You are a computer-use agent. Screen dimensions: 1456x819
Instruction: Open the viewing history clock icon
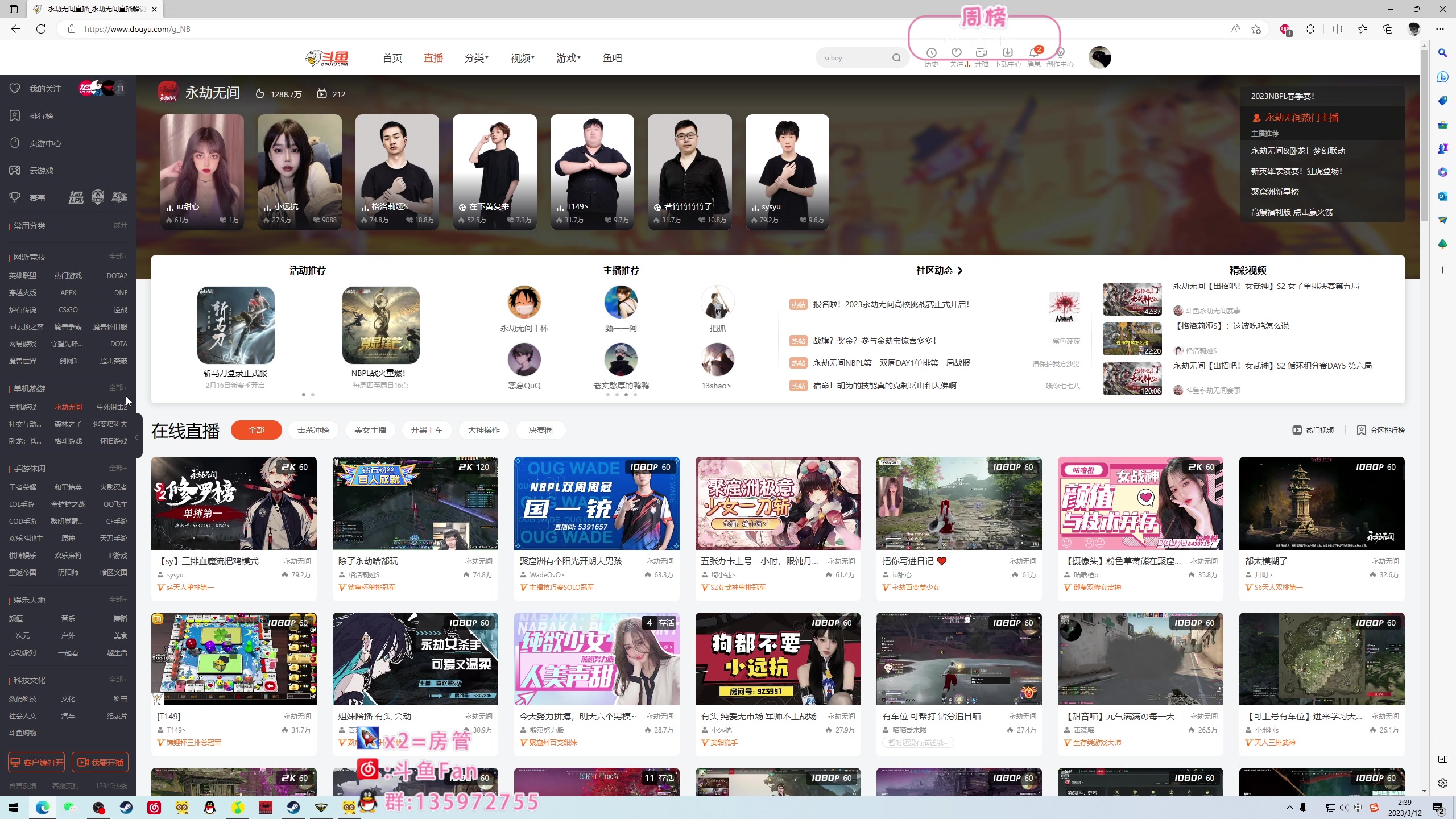(931, 53)
